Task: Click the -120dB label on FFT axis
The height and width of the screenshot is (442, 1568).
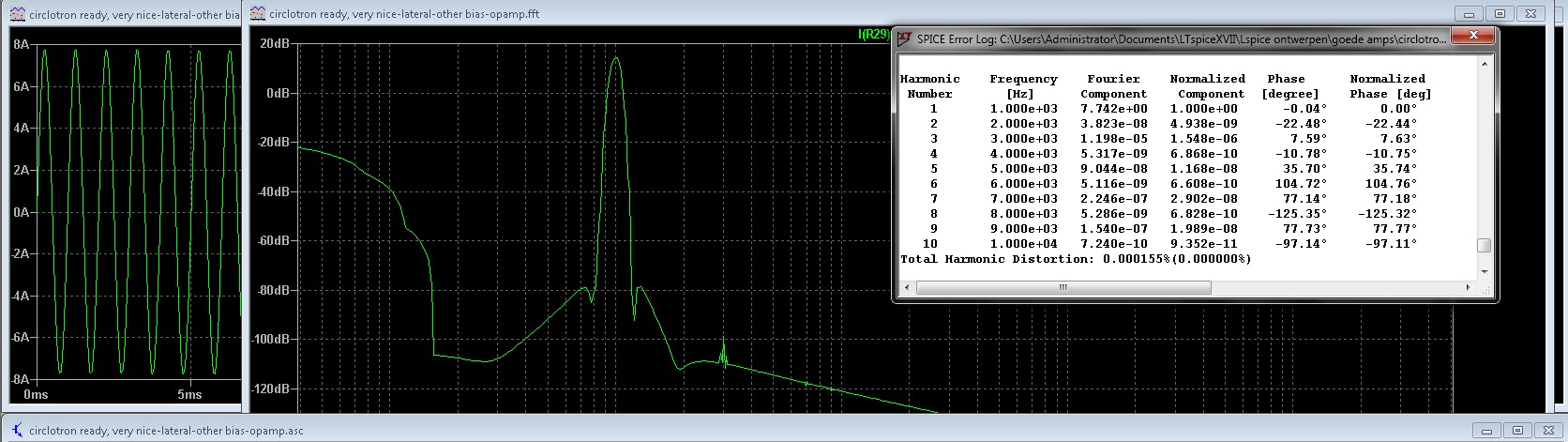Action: point(269,389)
